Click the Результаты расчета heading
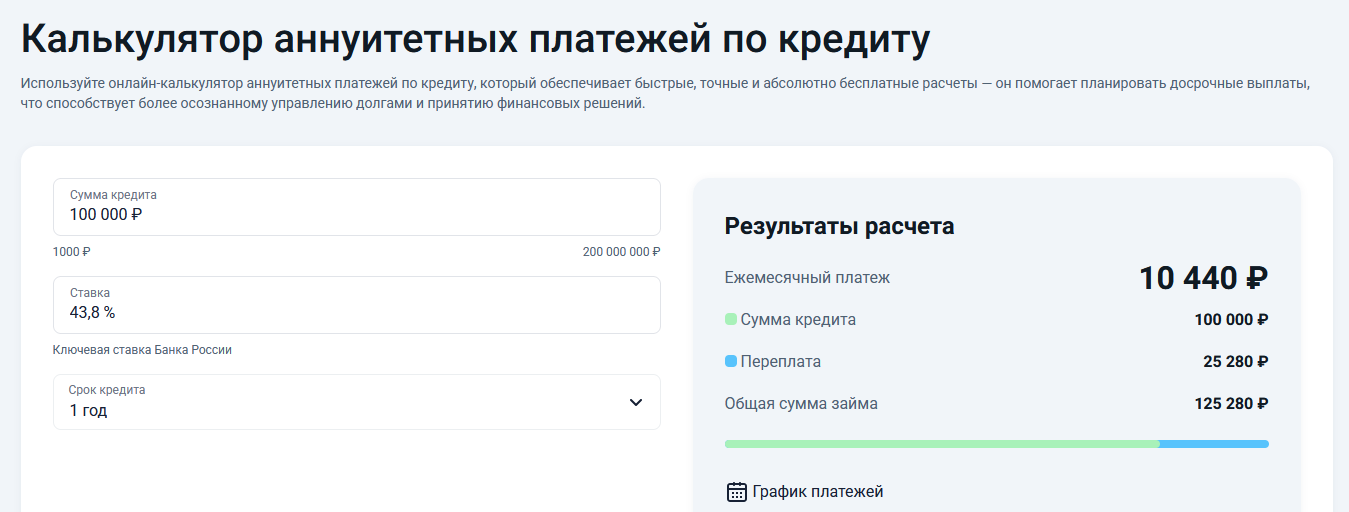This screenshot has width=1349, height=512. [839, 226]
